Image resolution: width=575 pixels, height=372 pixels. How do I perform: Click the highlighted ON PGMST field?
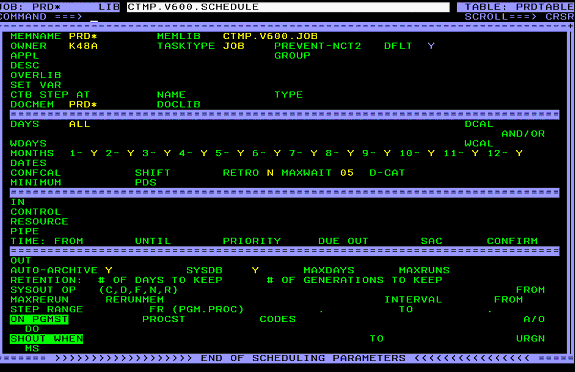tap(39, 319)
